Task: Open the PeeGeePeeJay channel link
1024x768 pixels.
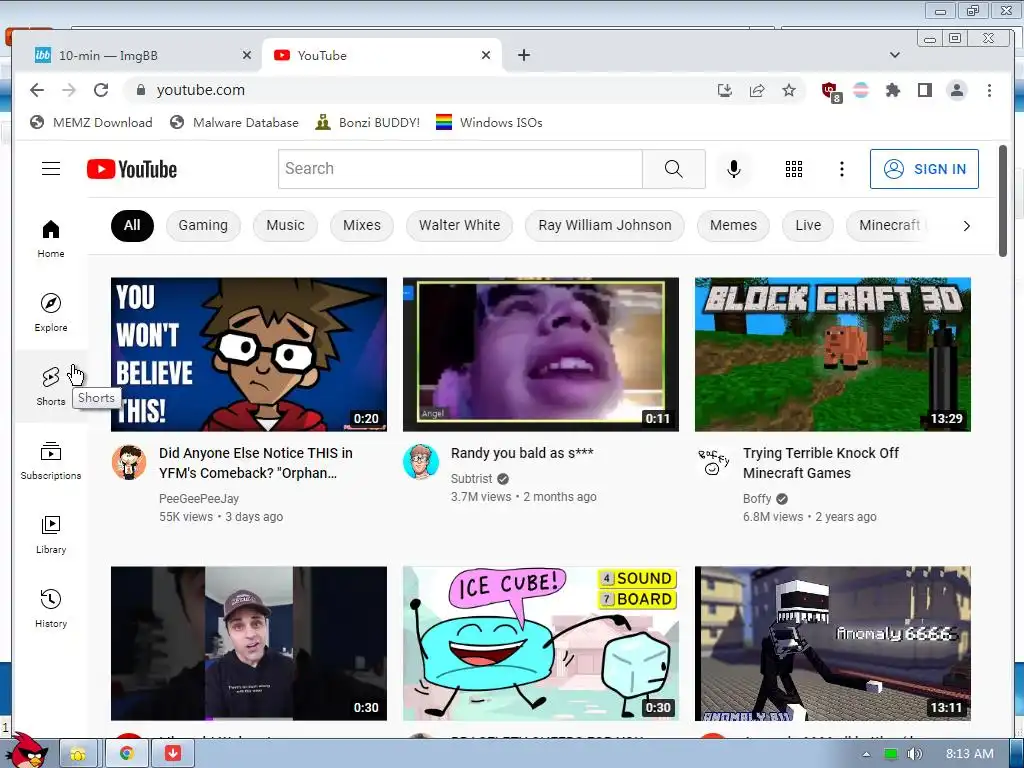Action: 199,498
